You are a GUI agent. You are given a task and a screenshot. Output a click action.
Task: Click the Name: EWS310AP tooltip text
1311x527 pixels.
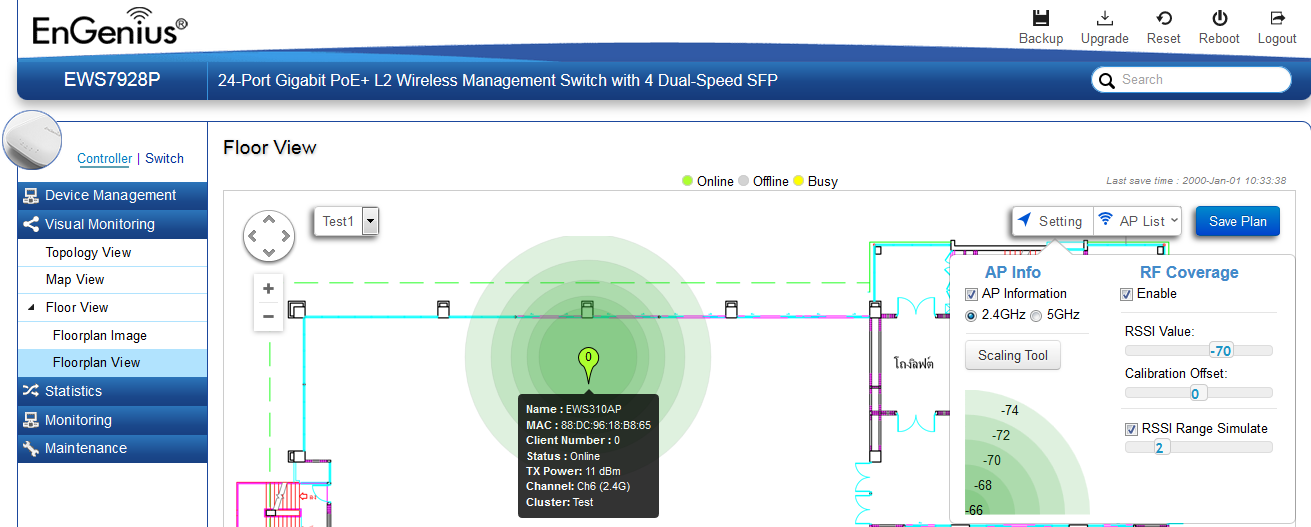click(574, 409)
